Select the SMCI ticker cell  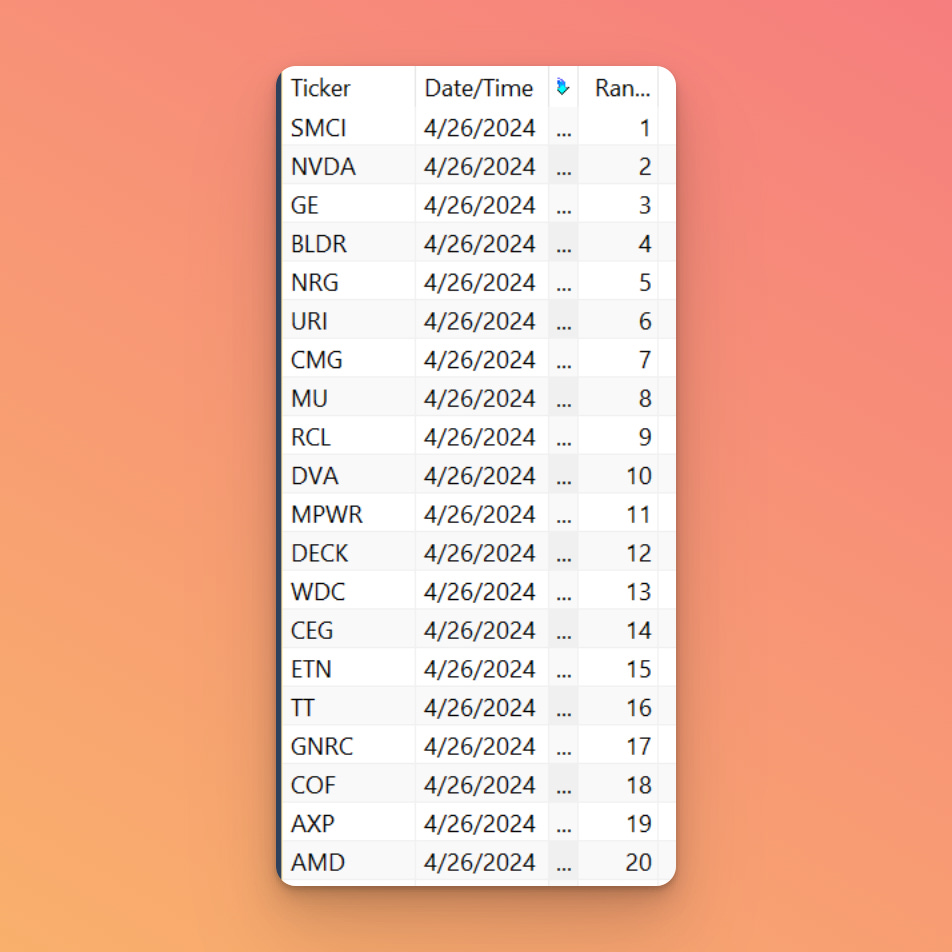348,128
